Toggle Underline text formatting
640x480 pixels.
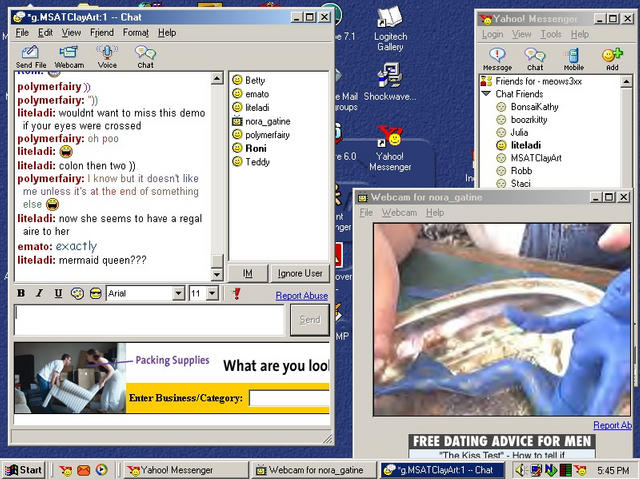[58, 293]
